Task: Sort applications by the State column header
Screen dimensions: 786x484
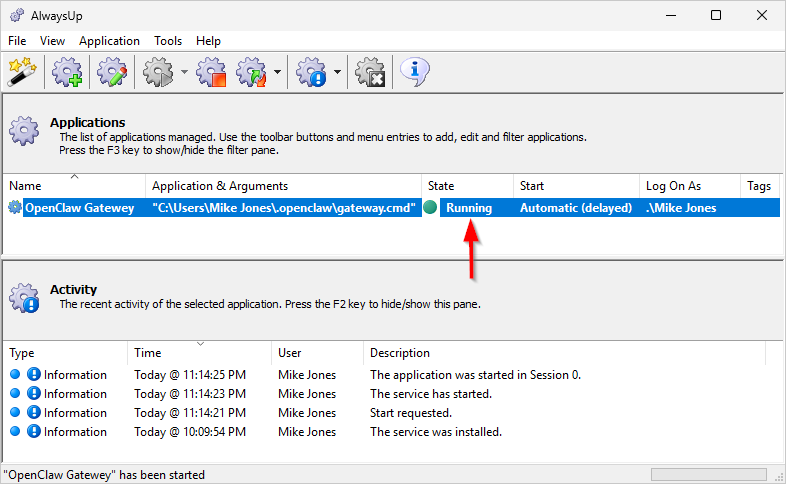Action: (x=466, y=186)
